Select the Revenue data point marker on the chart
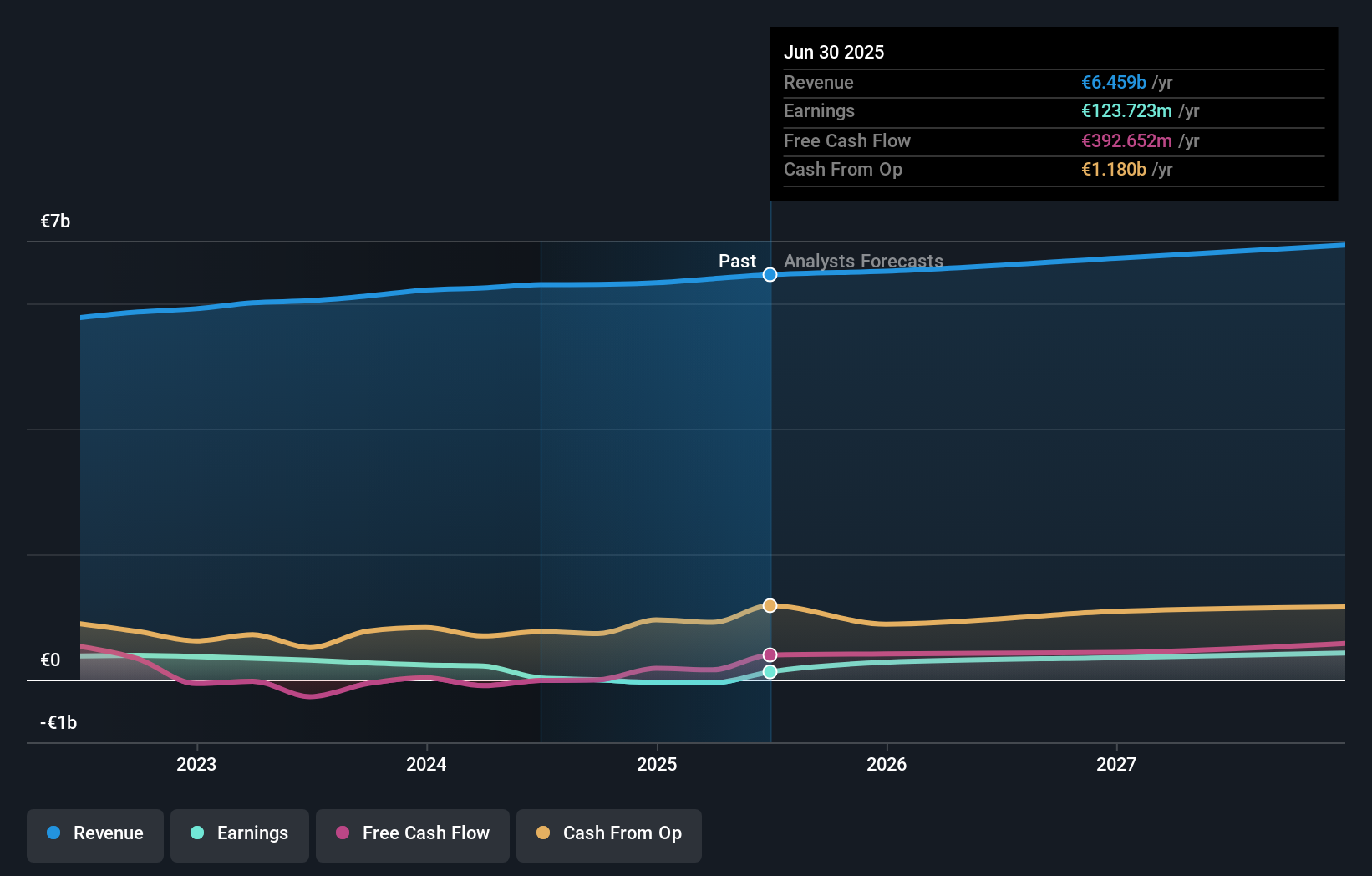Image resolution: width=1372 pixels, height=876 pixels. [x=770, y=274]
